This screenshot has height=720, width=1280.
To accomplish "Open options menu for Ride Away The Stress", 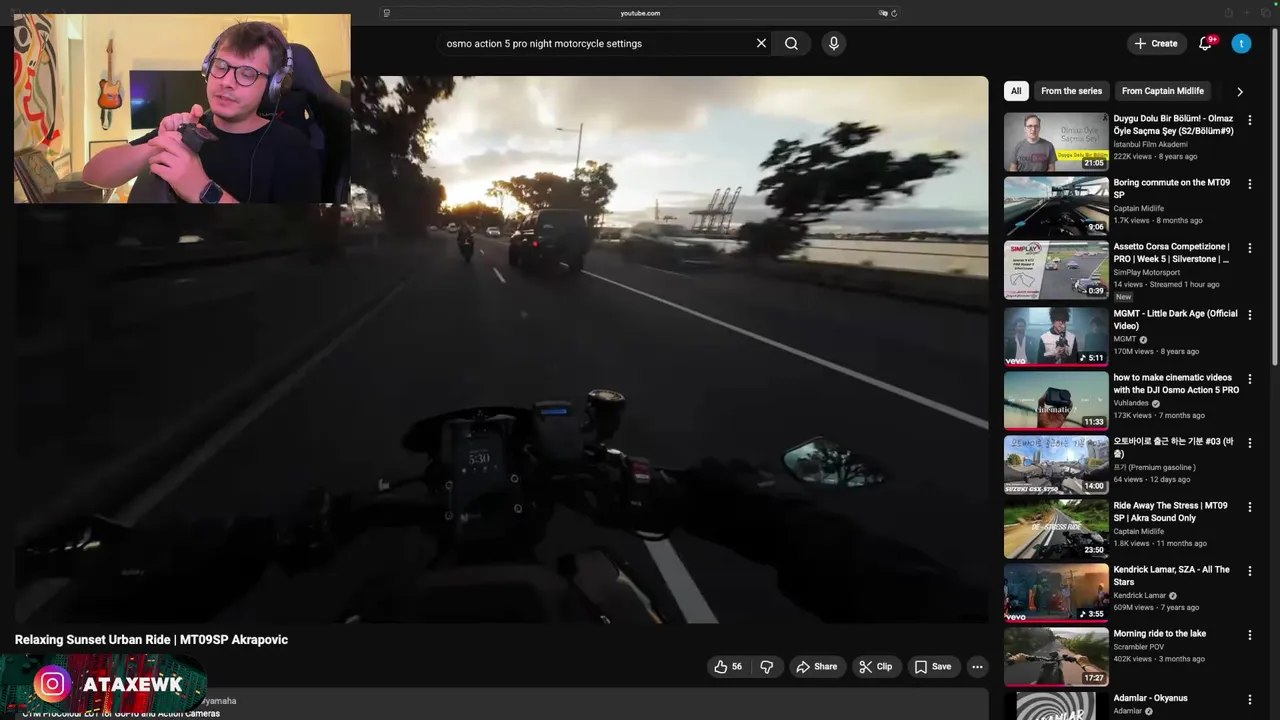I will 1249,507.
